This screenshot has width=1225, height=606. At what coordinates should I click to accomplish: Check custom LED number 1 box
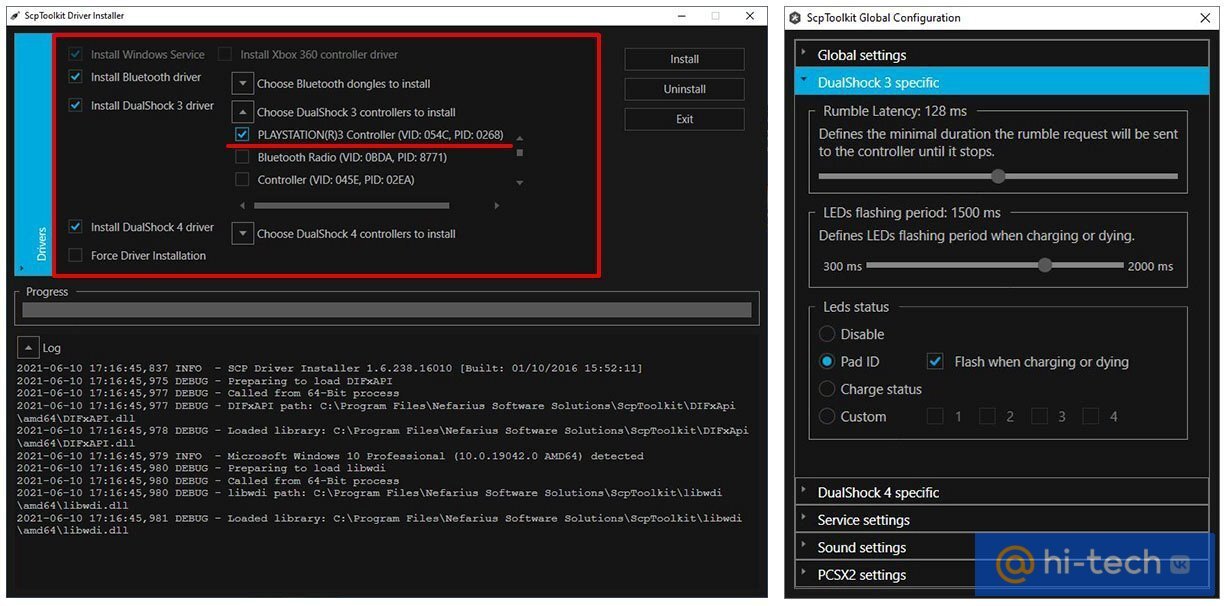[x=935, y=416]
